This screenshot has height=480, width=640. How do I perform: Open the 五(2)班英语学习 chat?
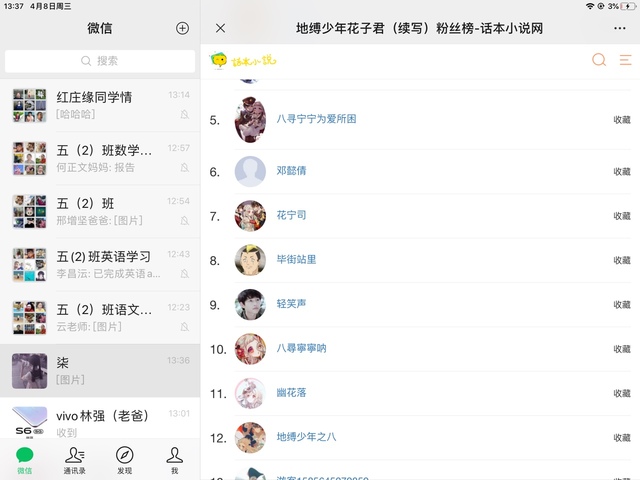click(x=100, y=264)
